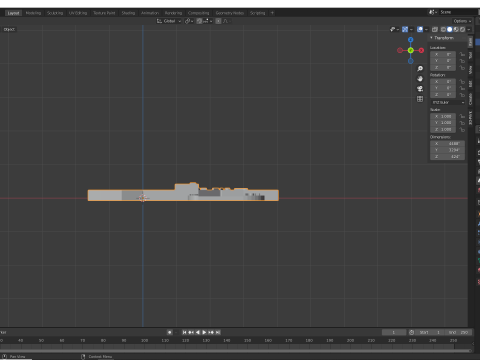The width and height of the screenshot is (480, 360).
Task: Lock the Location X value
Action: pyautogui.click(x=462, y=54)
